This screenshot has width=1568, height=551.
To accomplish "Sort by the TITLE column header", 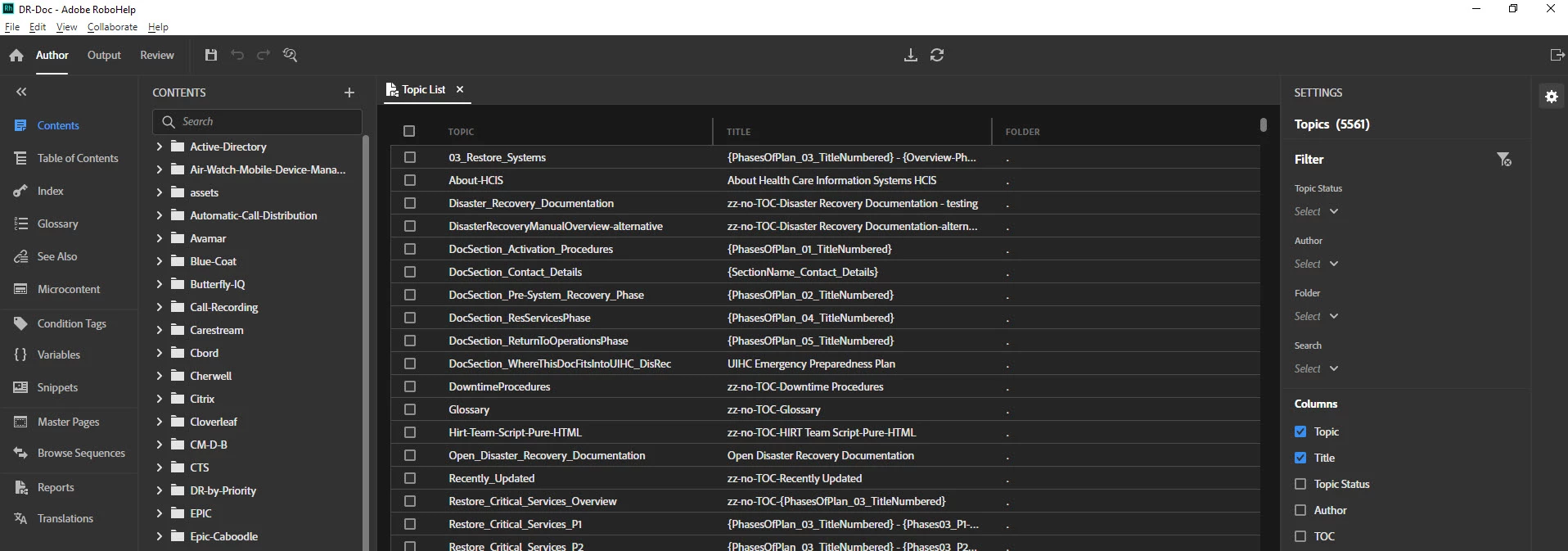I will click(738, 132).
